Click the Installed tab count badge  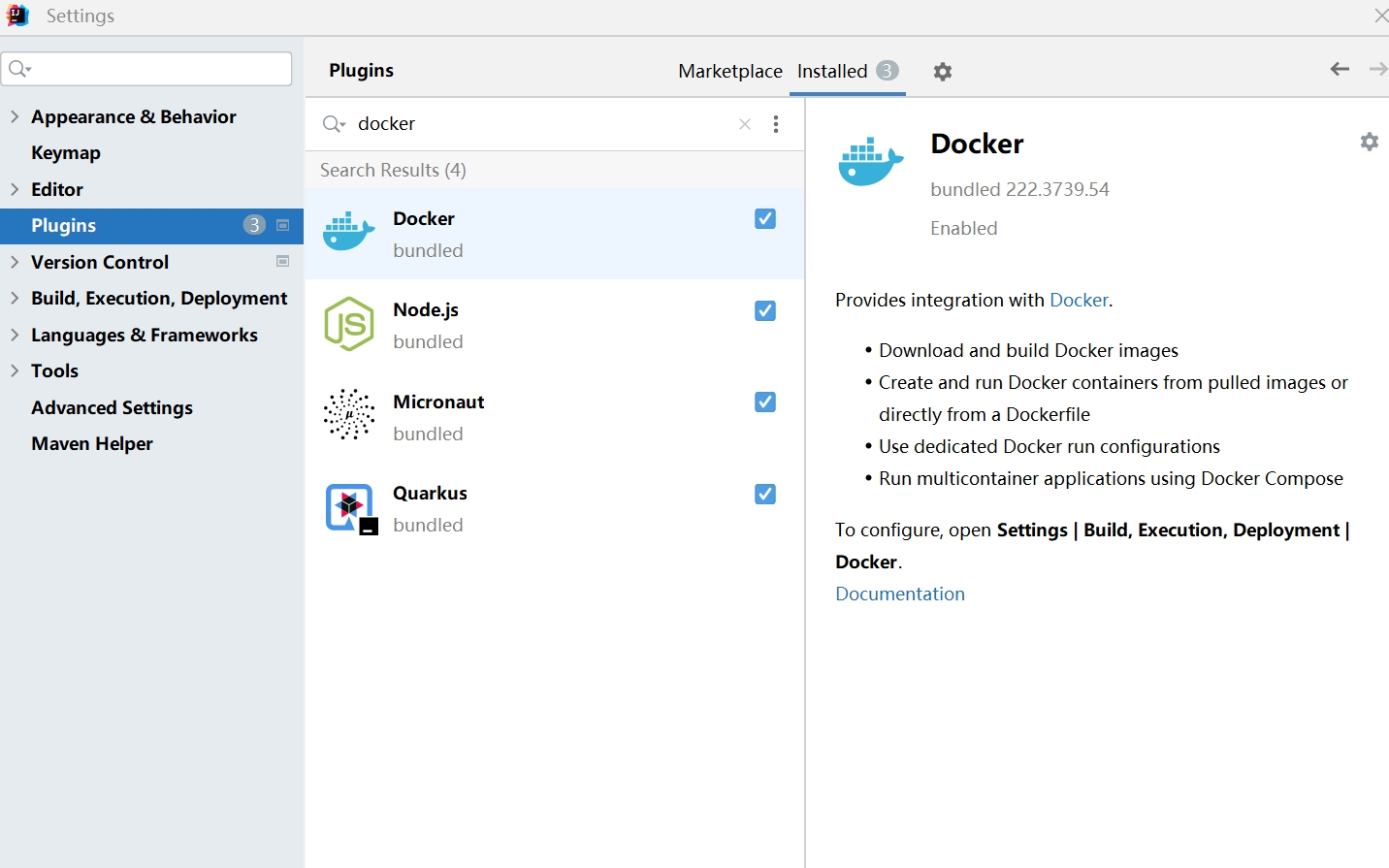[887, 71]
